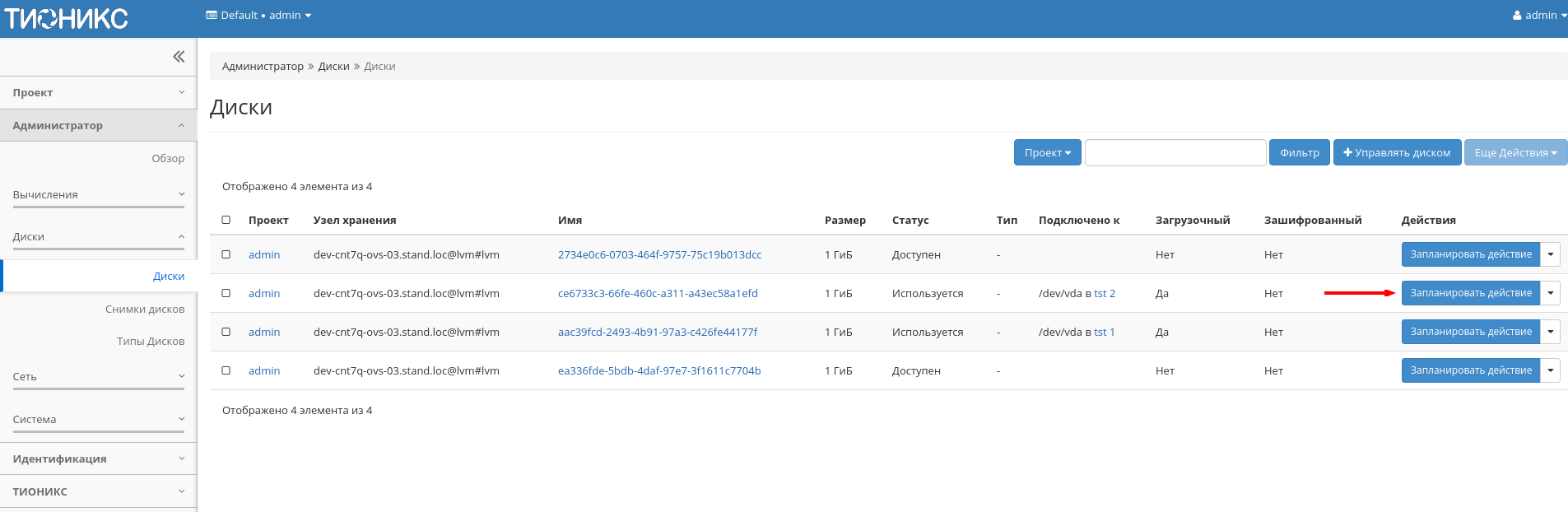This screenshot has width=1568, height=512.
Task: Open the Проект filter dropdown
Action: [1047, 152]
